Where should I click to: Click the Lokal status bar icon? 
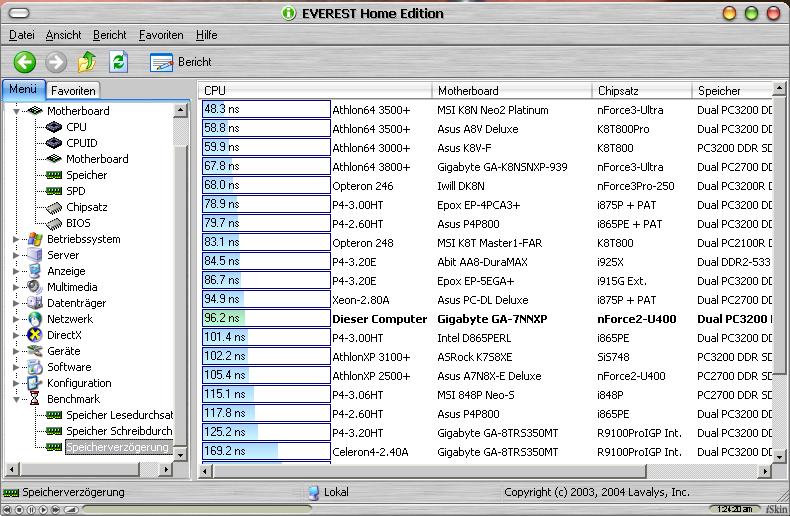[313, 492]
